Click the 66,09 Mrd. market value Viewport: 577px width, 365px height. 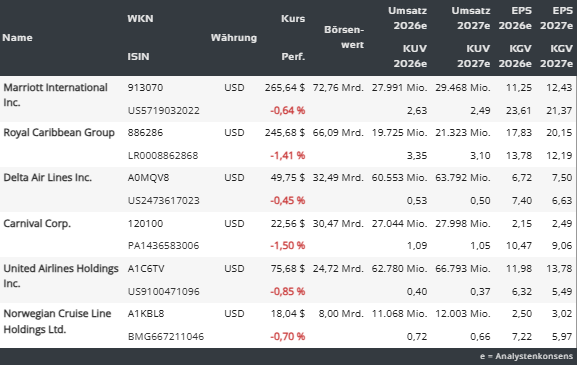tap(338, 132)
